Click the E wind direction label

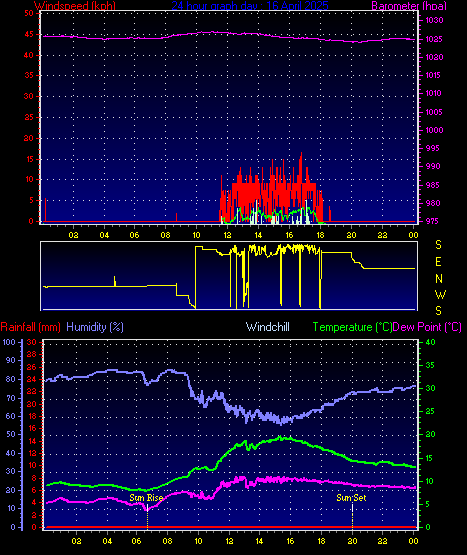[438, 262]
